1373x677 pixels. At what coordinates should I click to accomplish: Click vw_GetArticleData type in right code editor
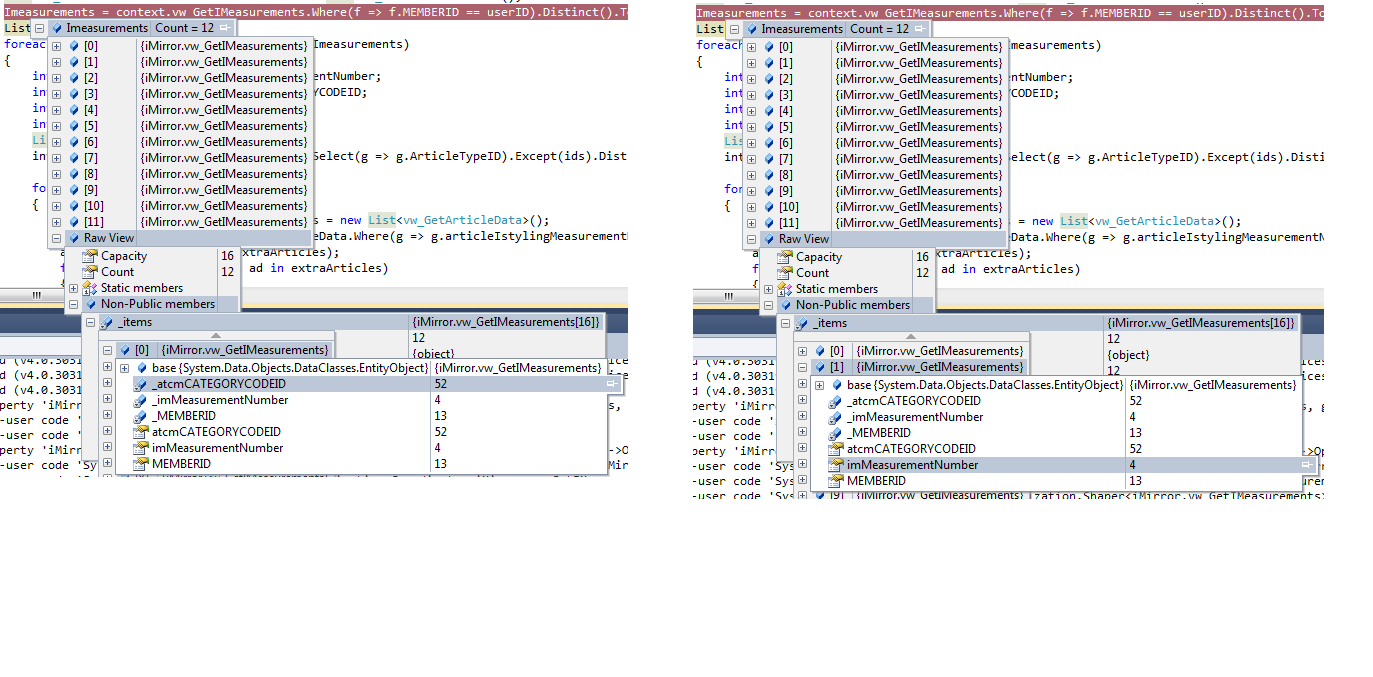1156,222
